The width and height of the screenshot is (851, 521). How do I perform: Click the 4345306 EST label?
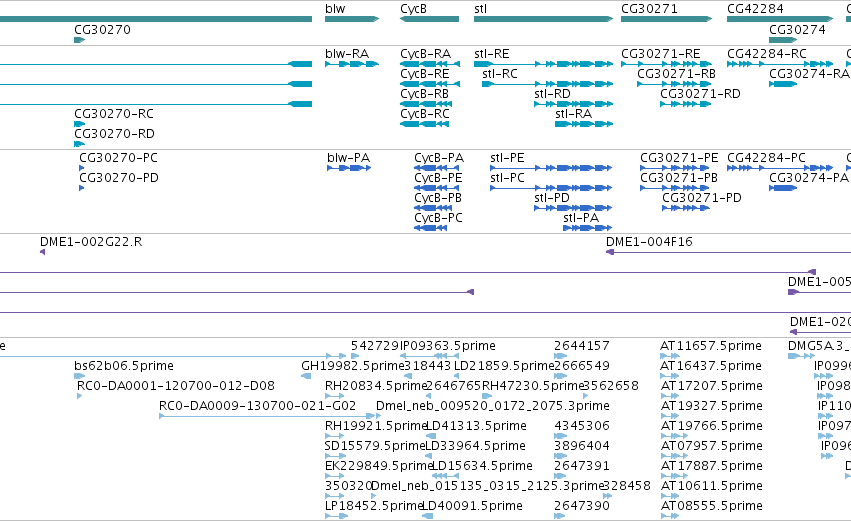tap(582, 426)
